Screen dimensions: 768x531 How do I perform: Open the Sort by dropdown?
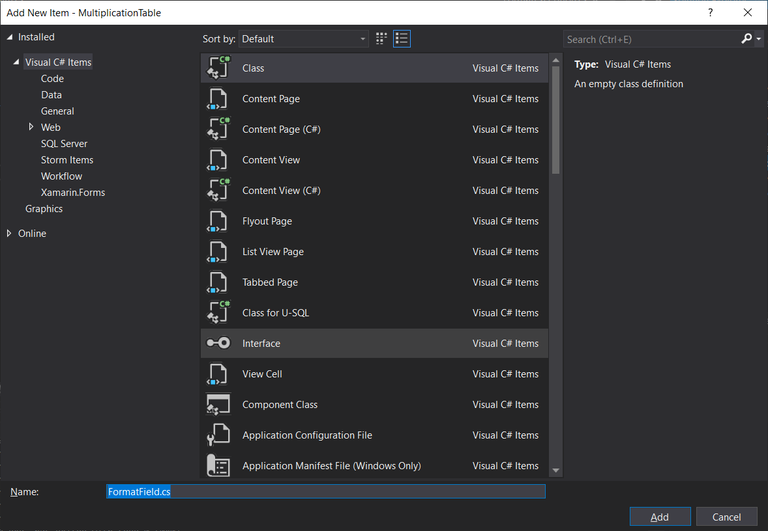[304, 39]
